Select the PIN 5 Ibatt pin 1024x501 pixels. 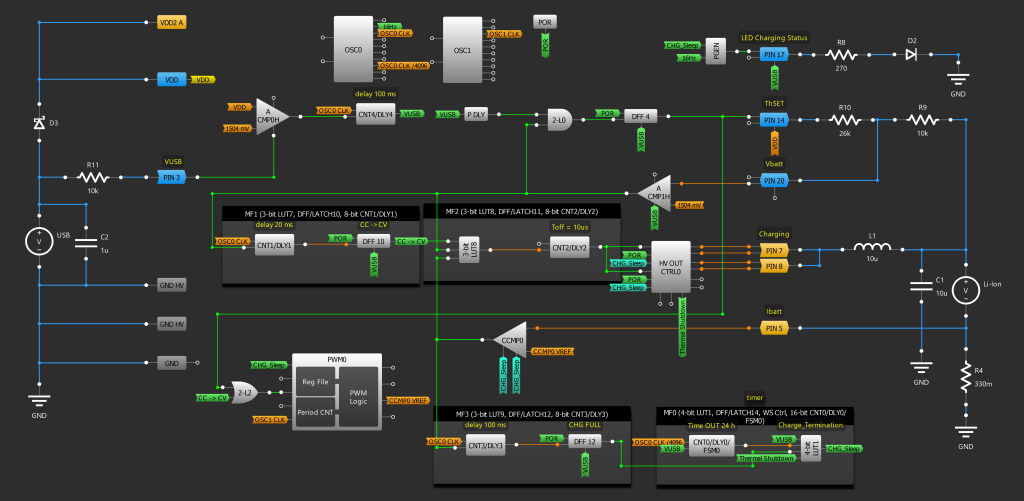click(774, 328)
